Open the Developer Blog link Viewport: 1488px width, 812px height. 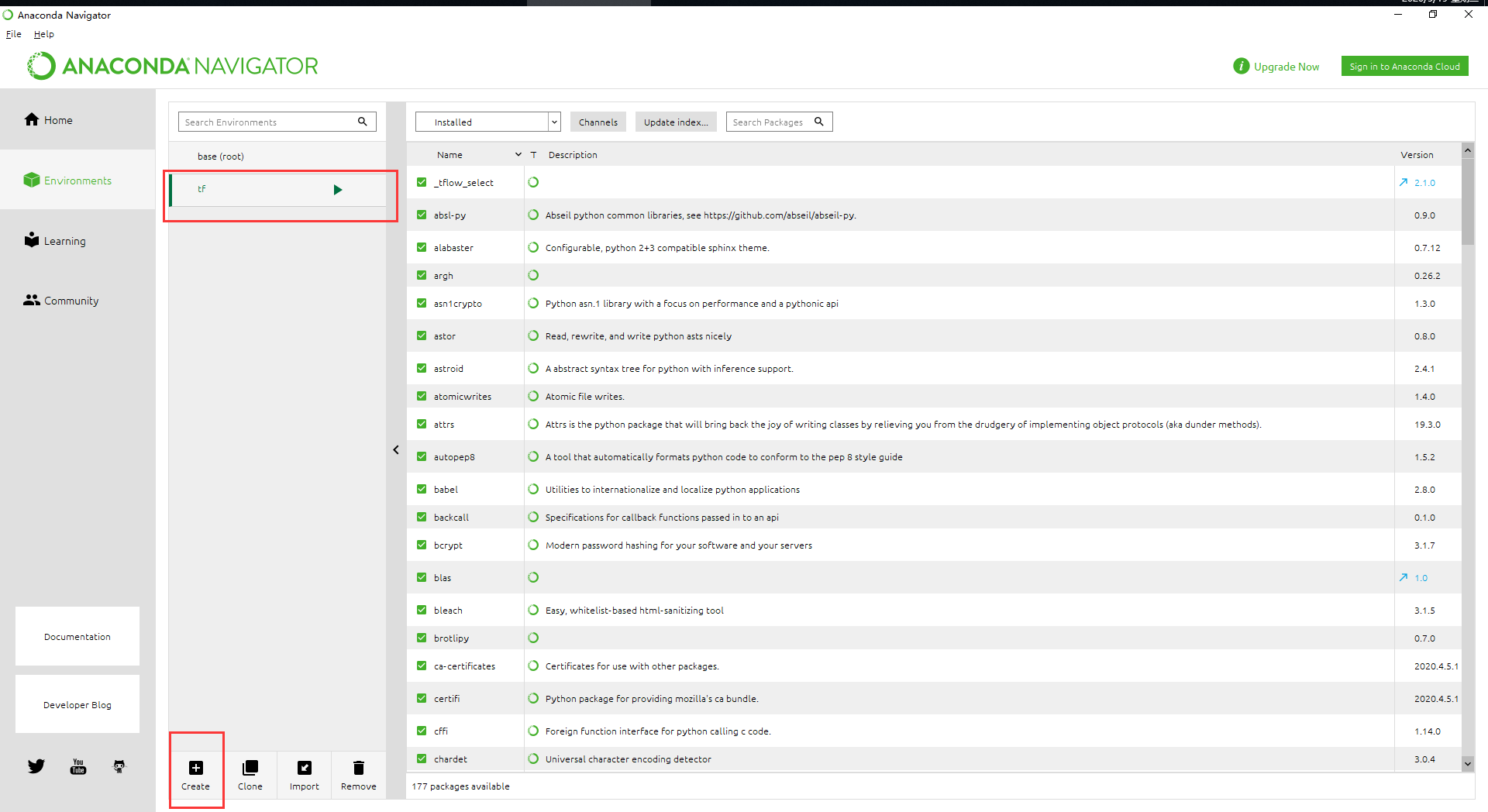(77, 704)
